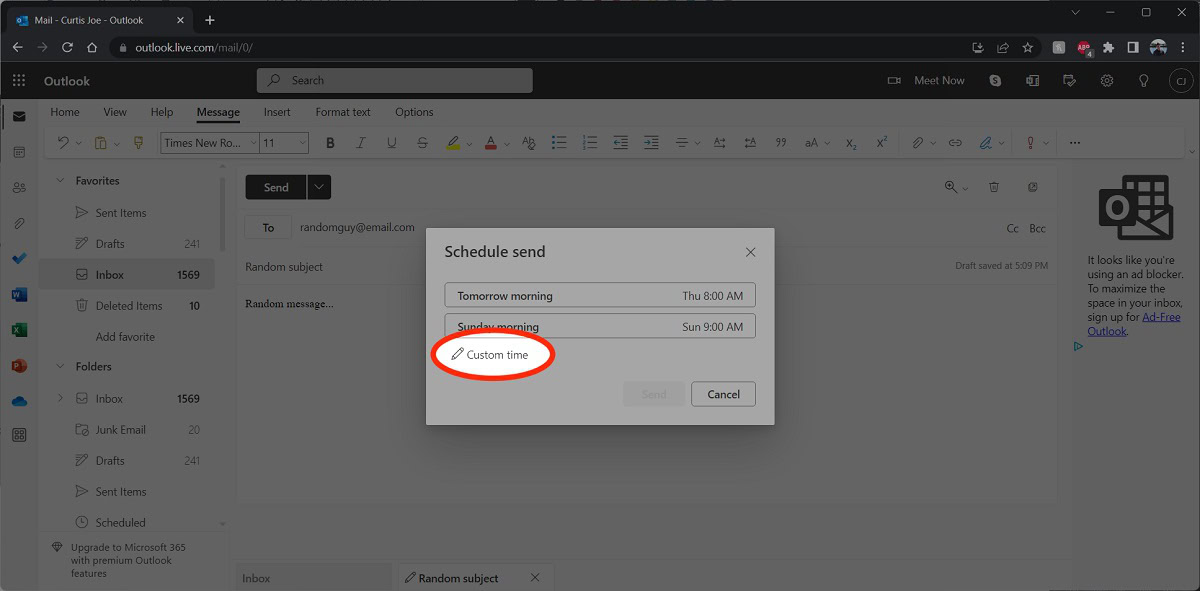This screenshot has width=1200, height=591.
Task: Close Schedule send dialog with X
Action: pos(750,252)
